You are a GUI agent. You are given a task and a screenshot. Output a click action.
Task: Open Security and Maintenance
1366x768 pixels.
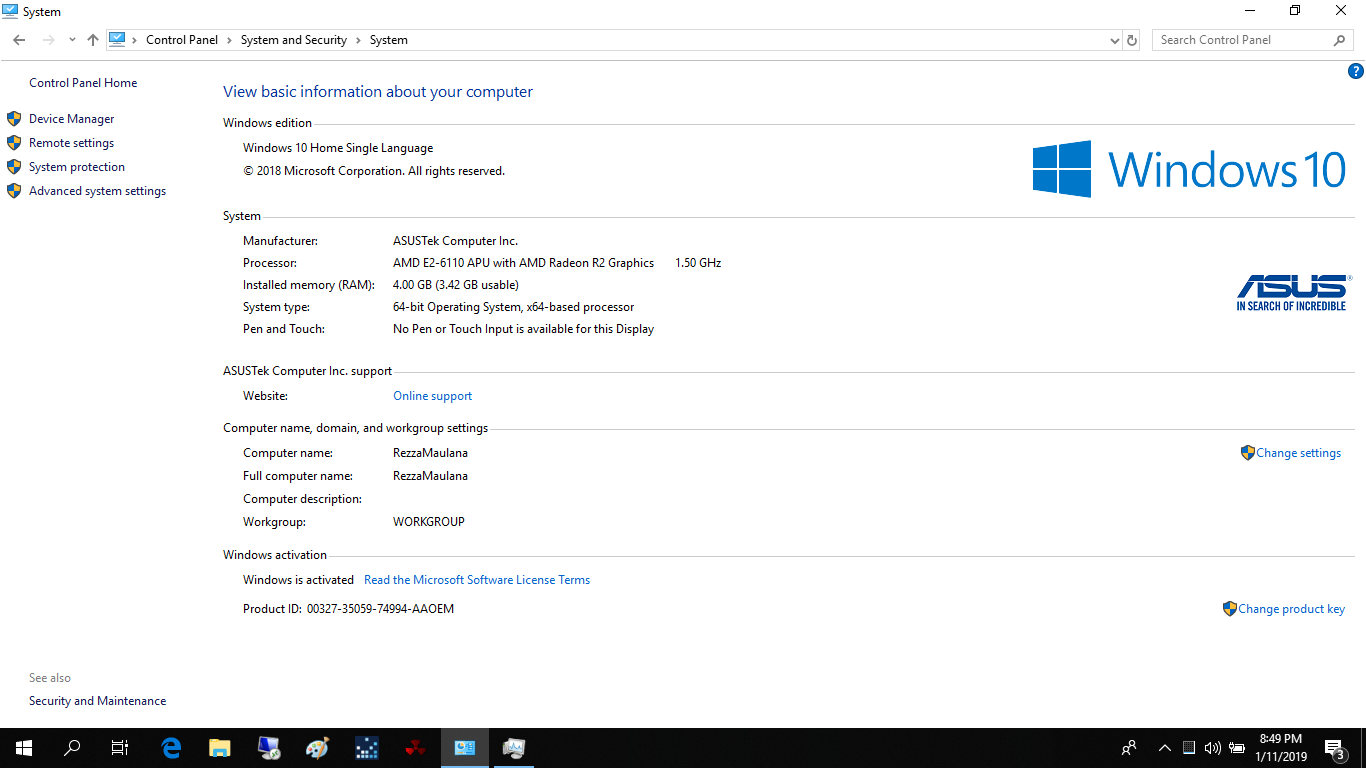[98, 701]
